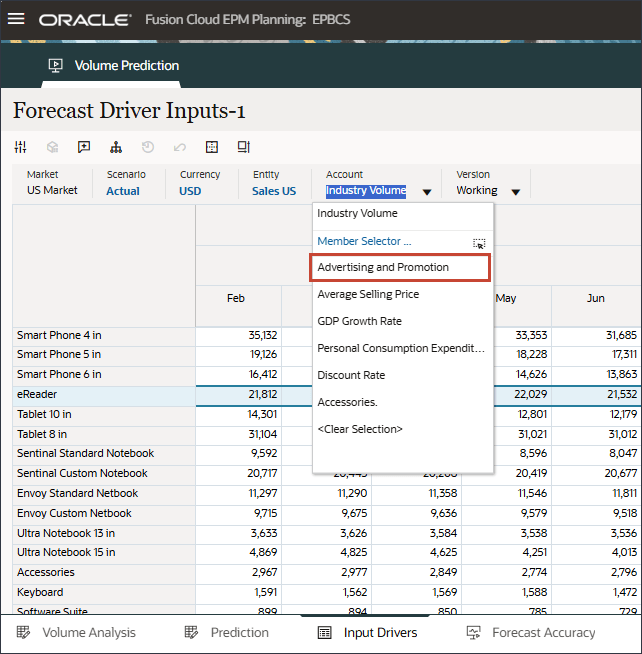
Task: Switch to Input Drivers tab
Action: point(380,632)
